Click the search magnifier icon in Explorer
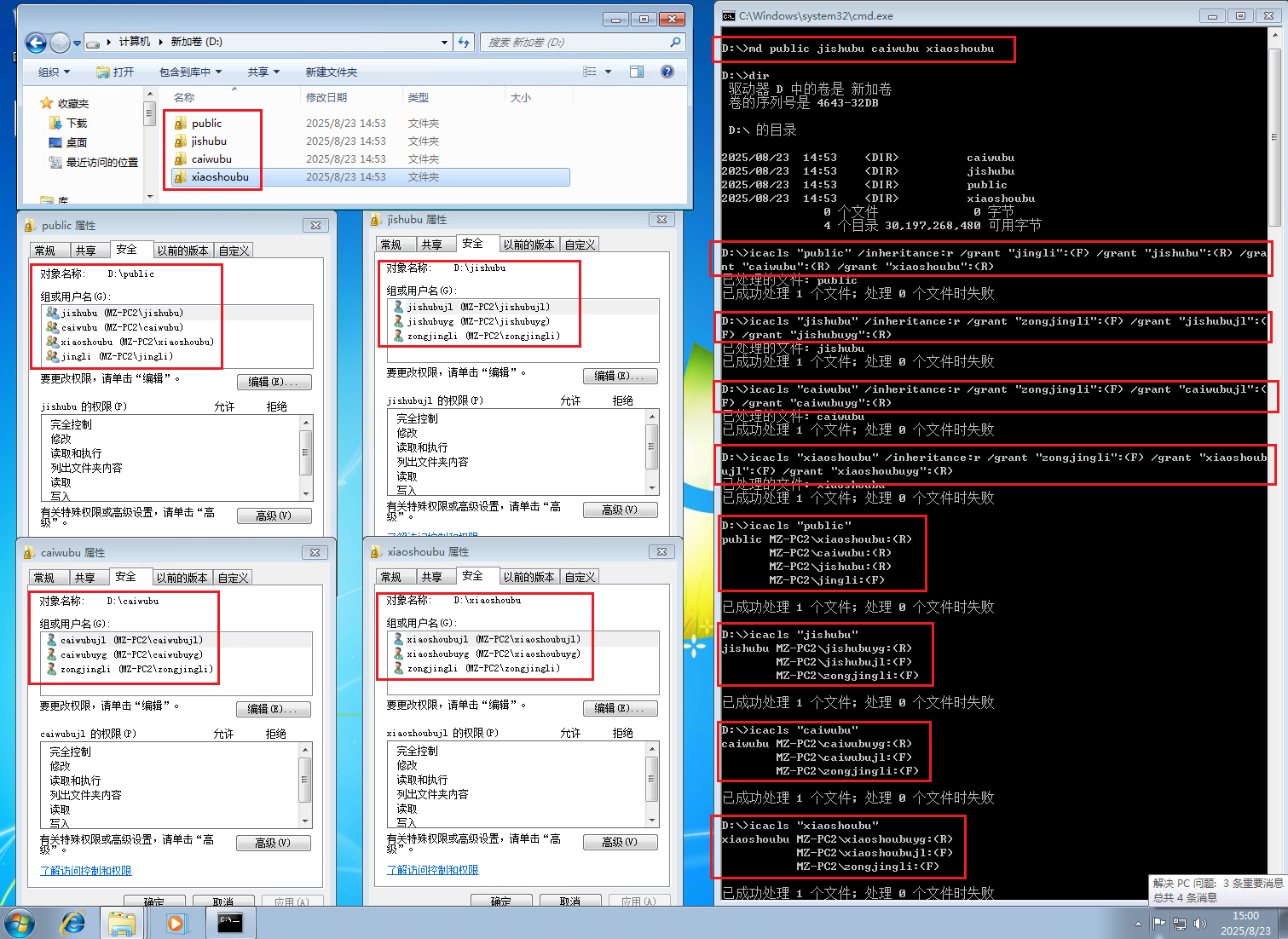1288x939 pixels. [x=675, y=42]
